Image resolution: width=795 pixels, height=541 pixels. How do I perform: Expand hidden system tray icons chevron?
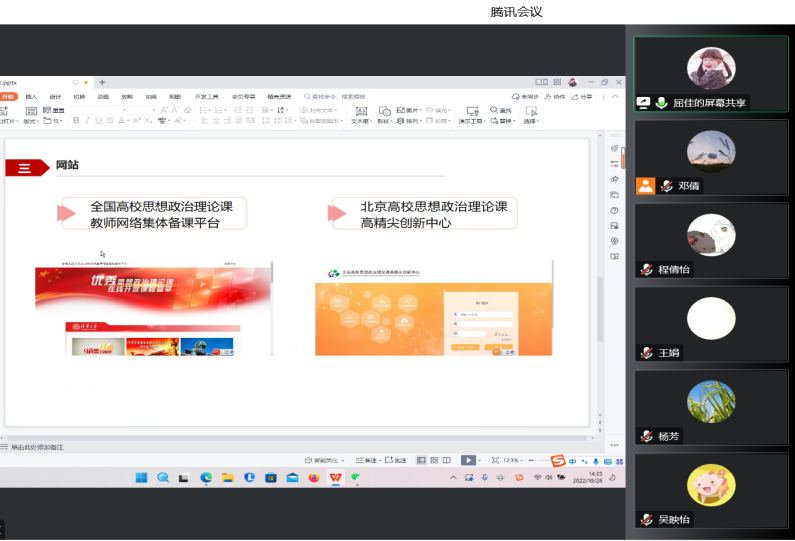[x=453, y=478]
